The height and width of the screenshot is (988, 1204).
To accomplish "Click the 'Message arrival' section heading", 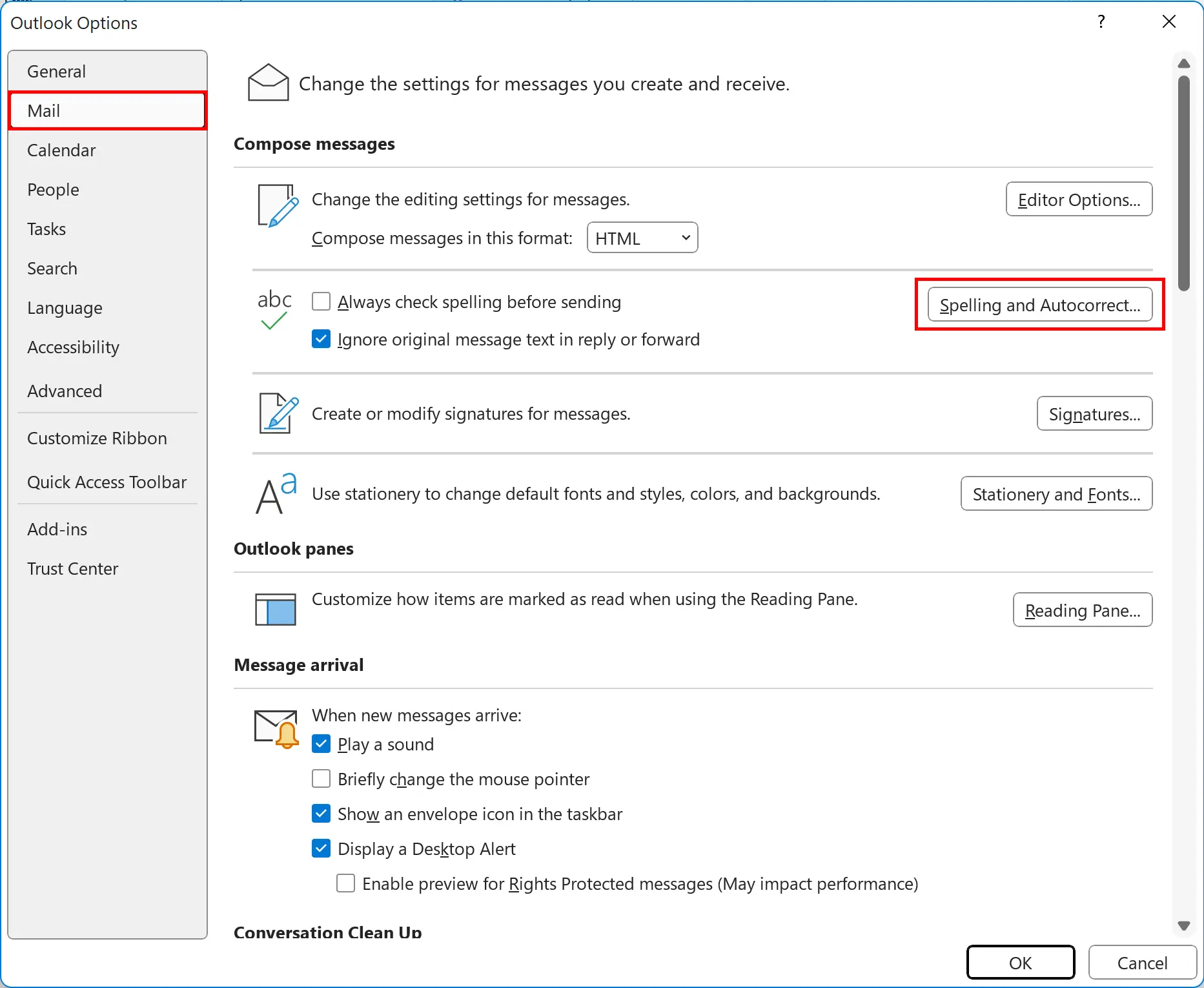I will click(299, 664).
